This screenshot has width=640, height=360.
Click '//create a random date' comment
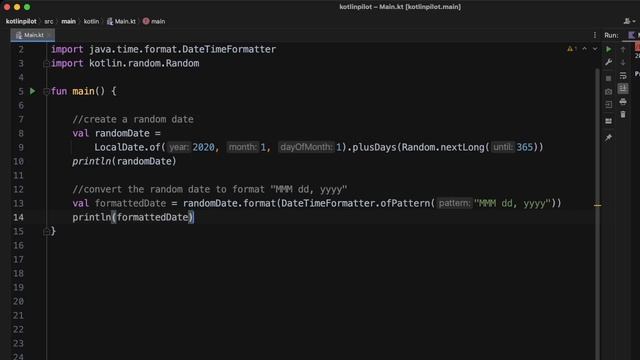(x=133, y=119)
